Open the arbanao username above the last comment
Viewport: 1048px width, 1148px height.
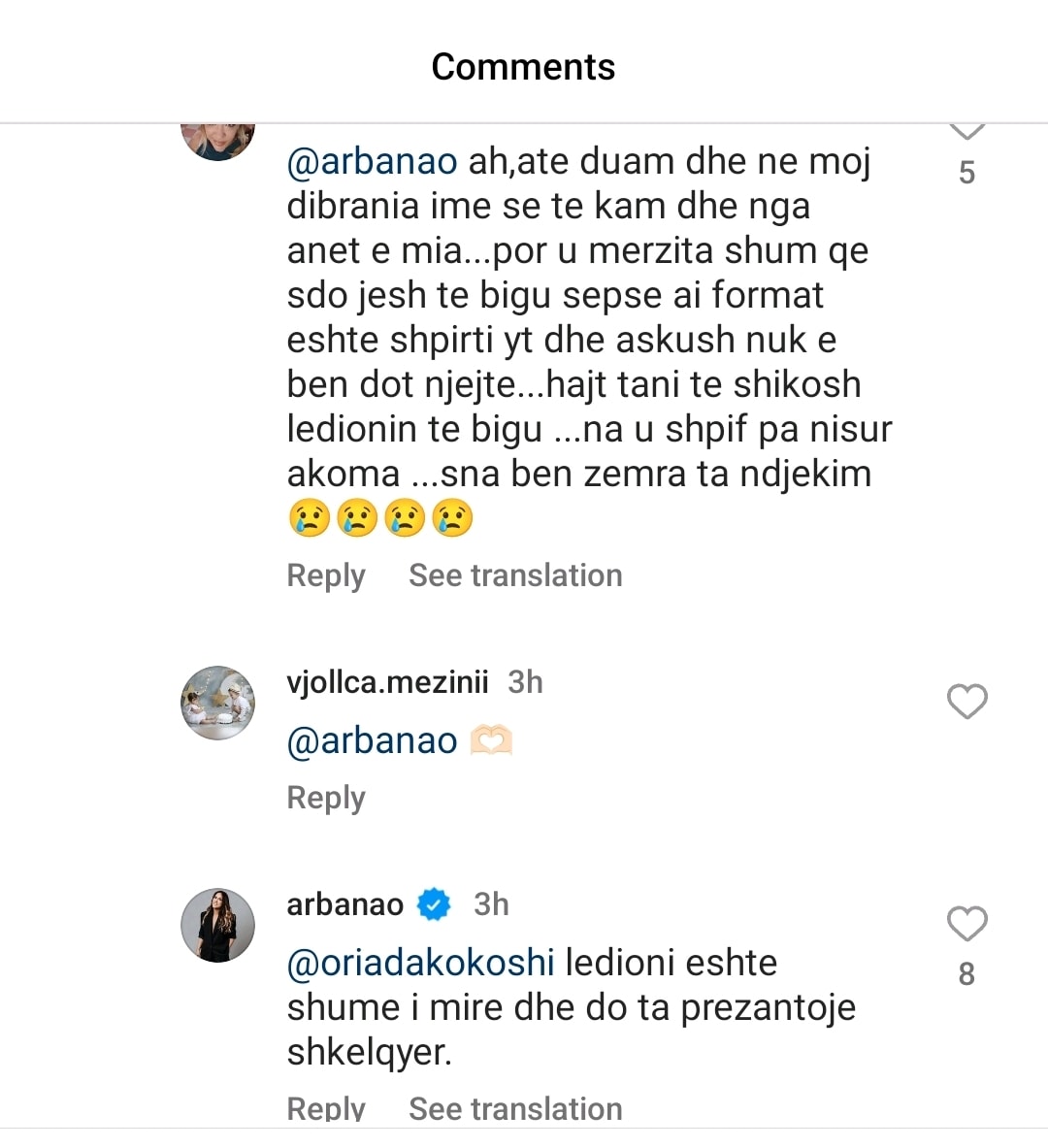(x=344, y=904)
